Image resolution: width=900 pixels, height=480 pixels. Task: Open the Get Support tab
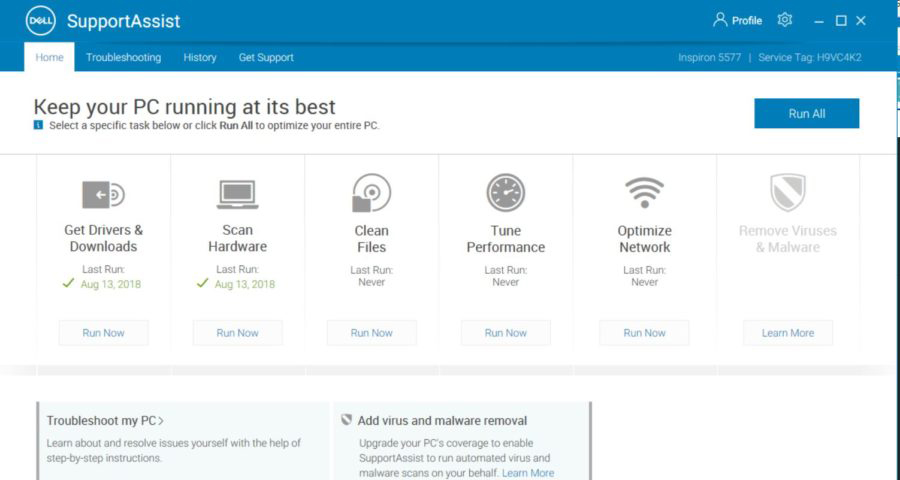[266, 57]
